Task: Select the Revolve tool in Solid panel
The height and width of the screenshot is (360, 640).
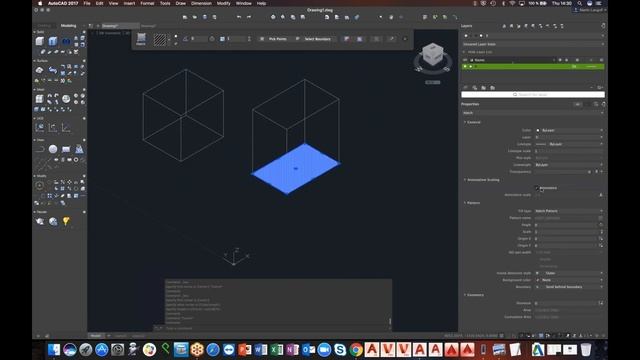Action: tap(66, 41)
